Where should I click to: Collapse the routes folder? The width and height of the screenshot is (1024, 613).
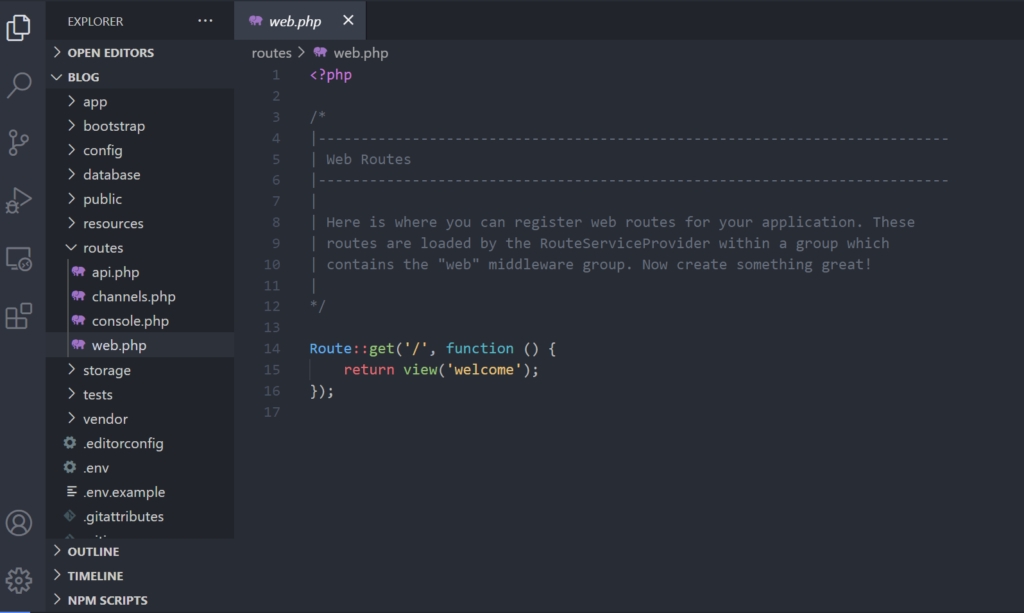[102, 248]
